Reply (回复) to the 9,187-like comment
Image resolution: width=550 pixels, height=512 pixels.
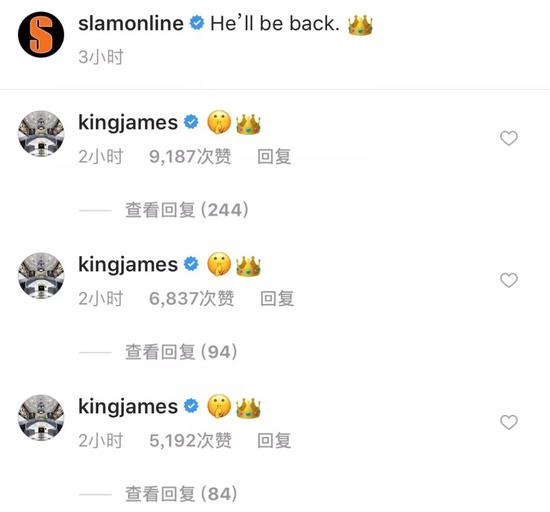274,156
